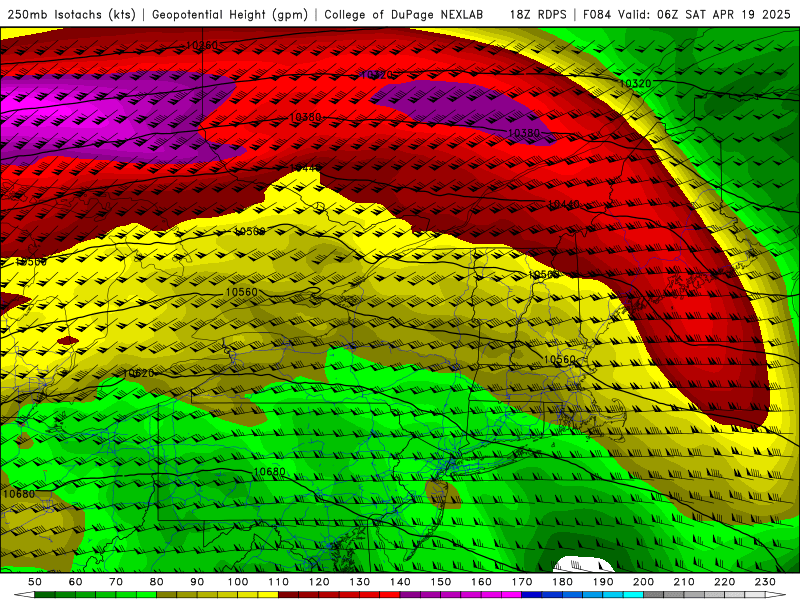Click the "250mb Isotachs (kts)" title text
The image size is (800, 600).
[71, 15]
